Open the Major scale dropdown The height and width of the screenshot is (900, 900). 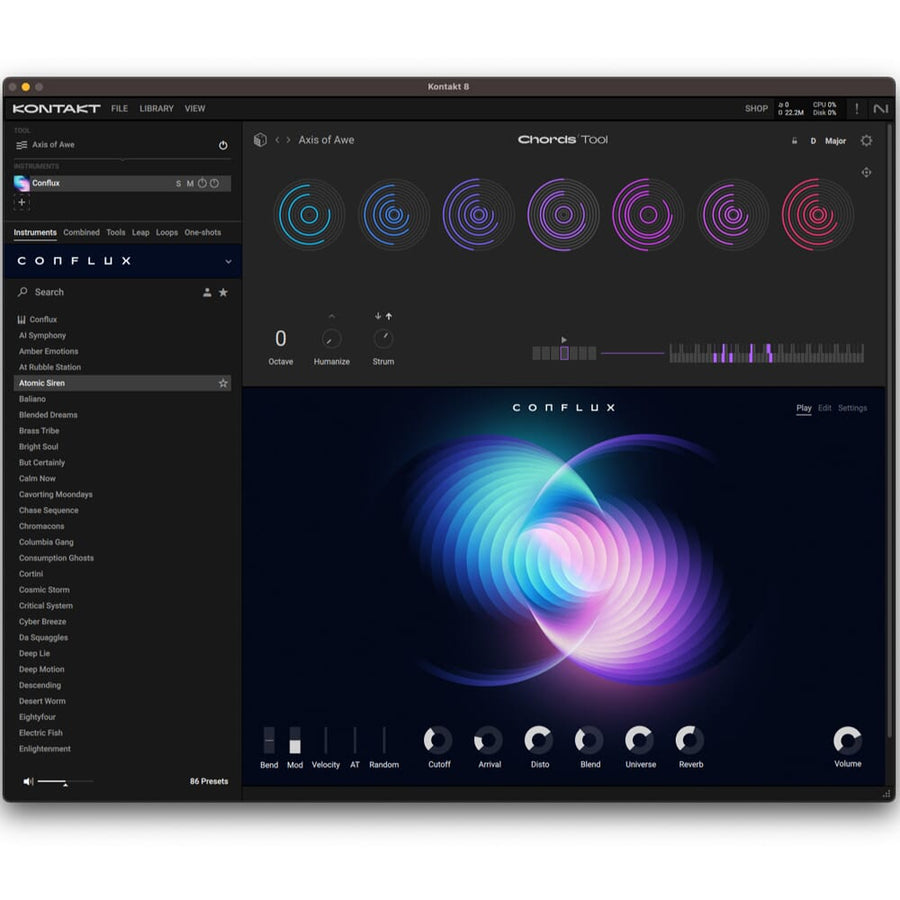(x=835, y=141)
